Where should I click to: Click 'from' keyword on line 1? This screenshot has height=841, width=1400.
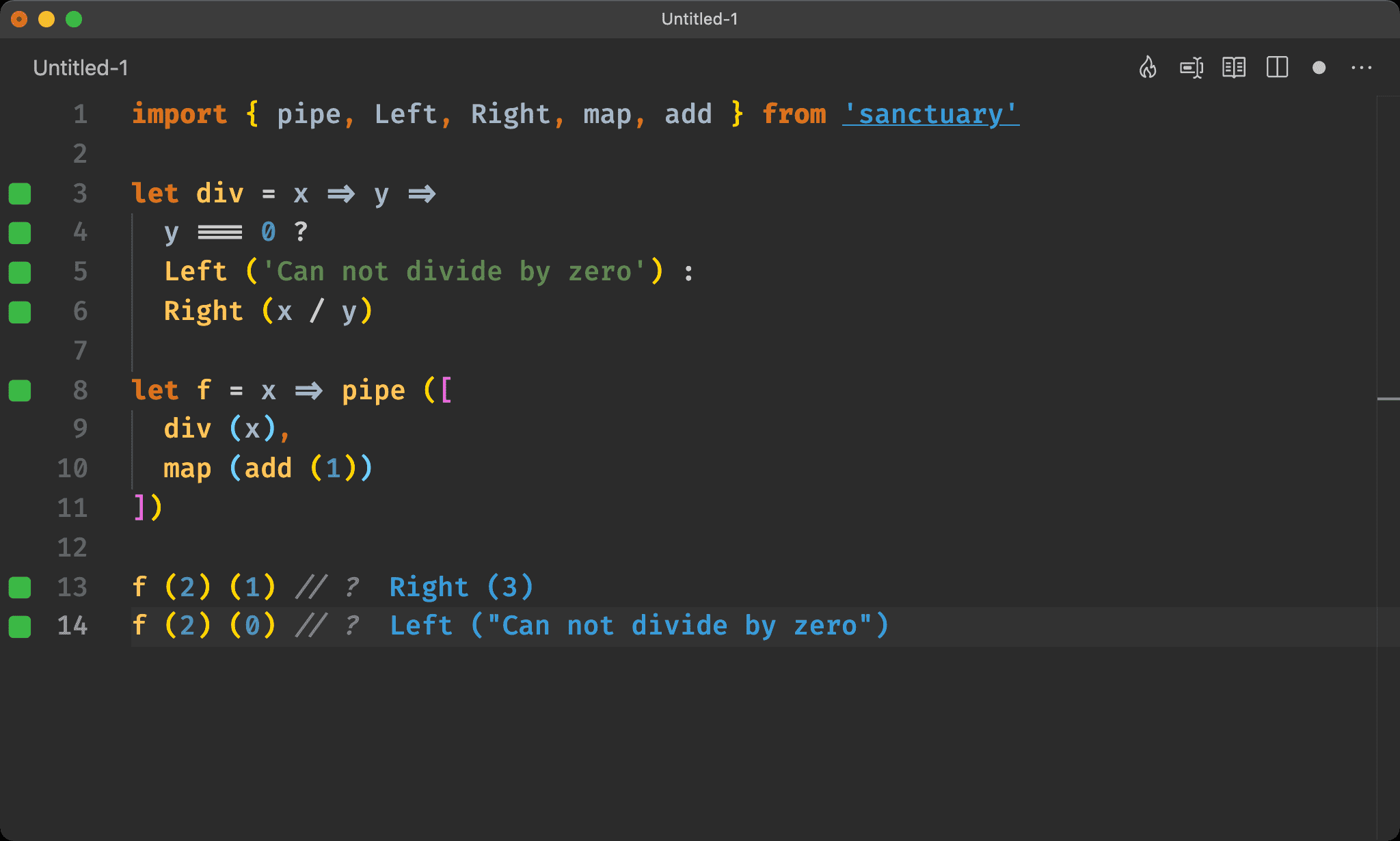point(794,114)
